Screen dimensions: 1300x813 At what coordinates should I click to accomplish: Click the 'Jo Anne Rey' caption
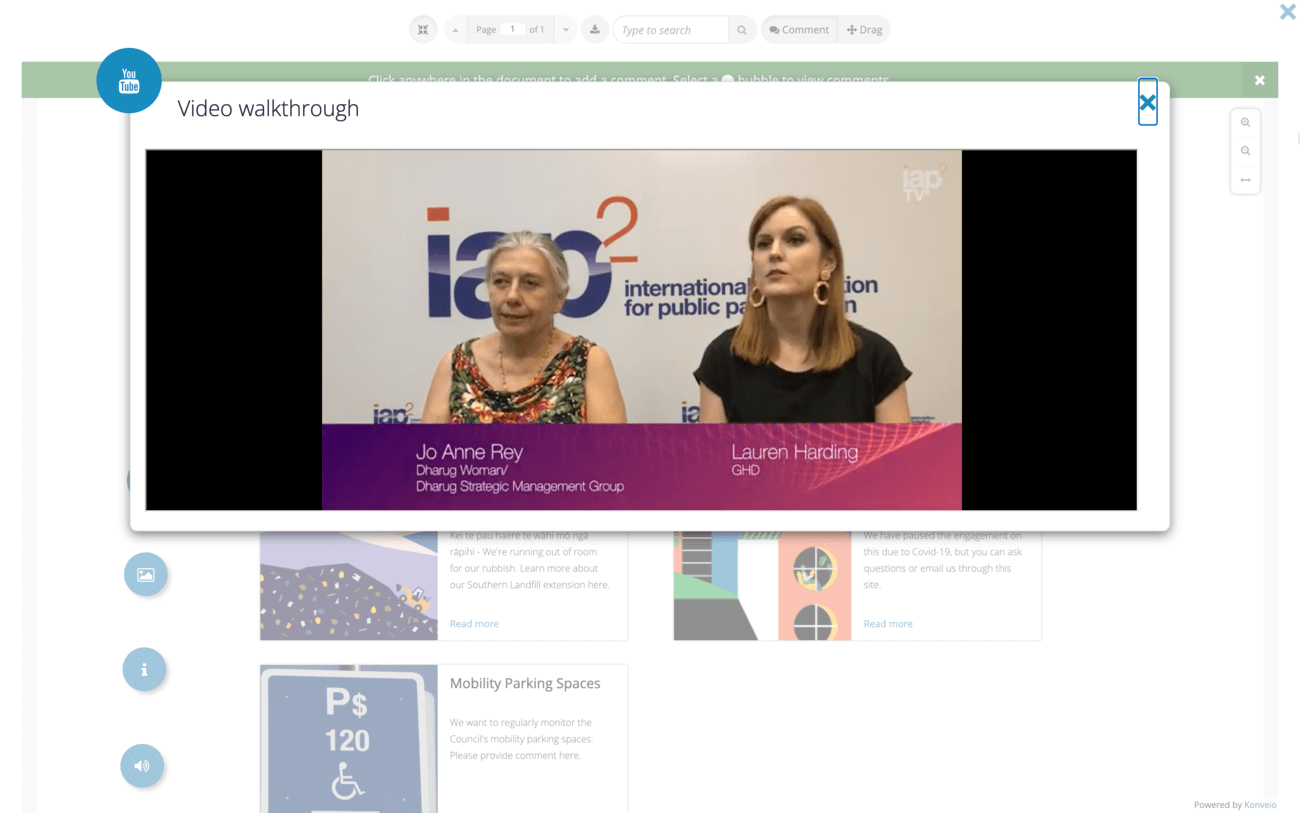[469, 452]
